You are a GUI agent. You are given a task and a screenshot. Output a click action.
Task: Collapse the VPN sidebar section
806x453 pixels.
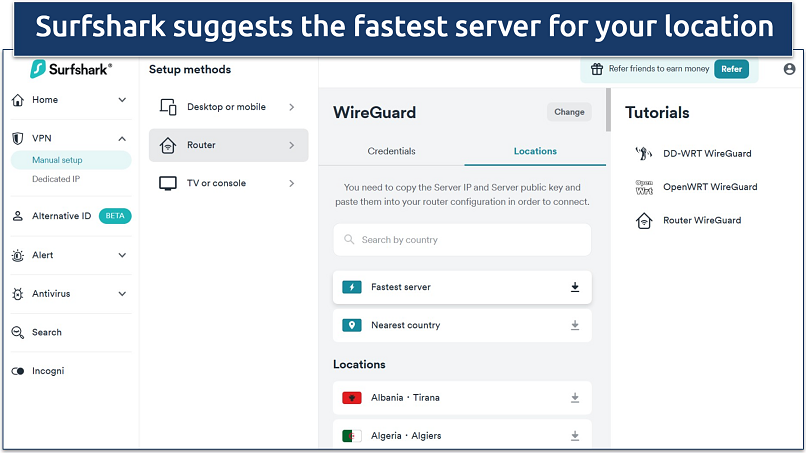(122, 139)
